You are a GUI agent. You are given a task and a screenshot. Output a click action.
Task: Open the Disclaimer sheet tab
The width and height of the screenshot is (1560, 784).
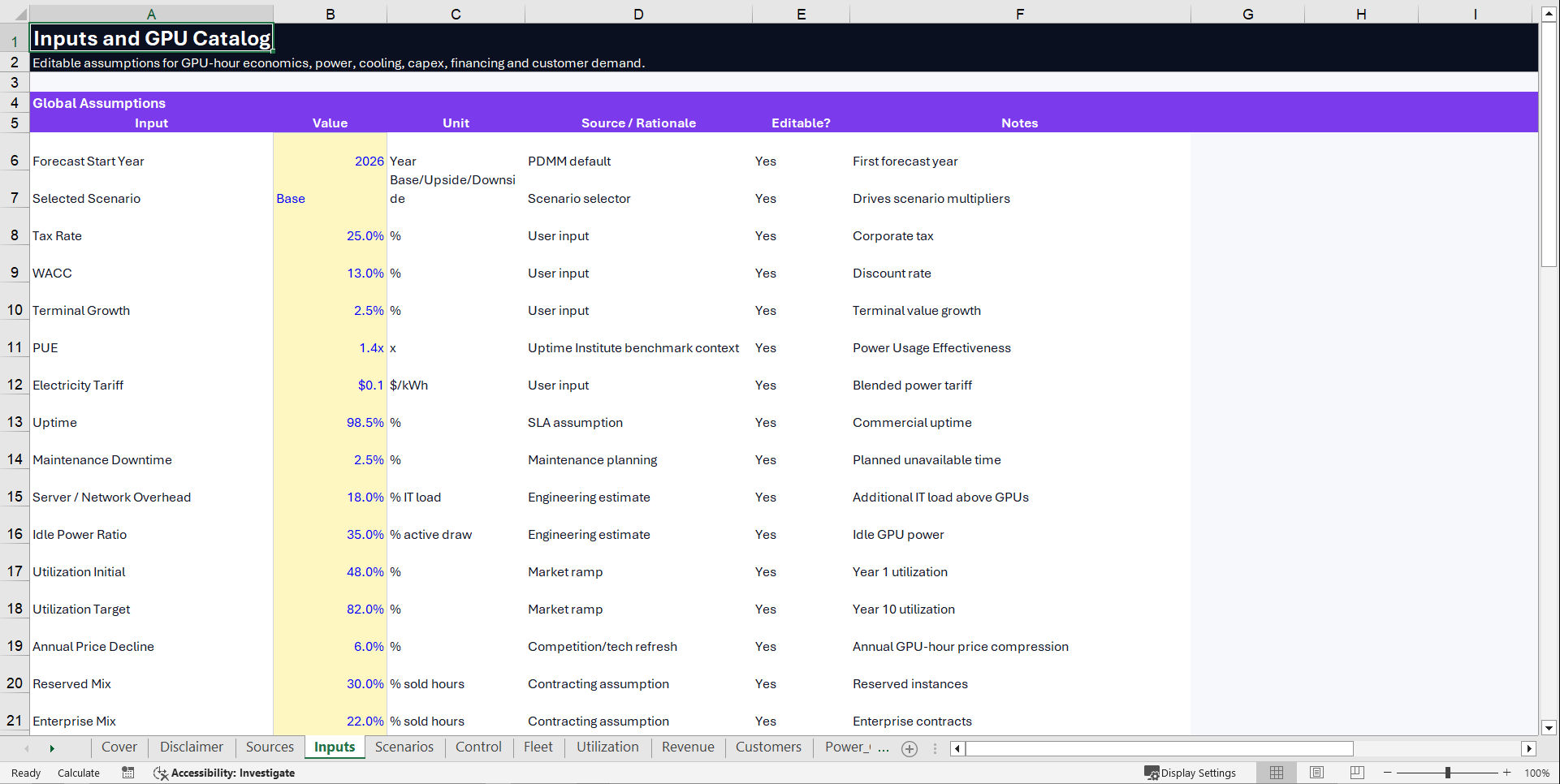coord(191,747)
